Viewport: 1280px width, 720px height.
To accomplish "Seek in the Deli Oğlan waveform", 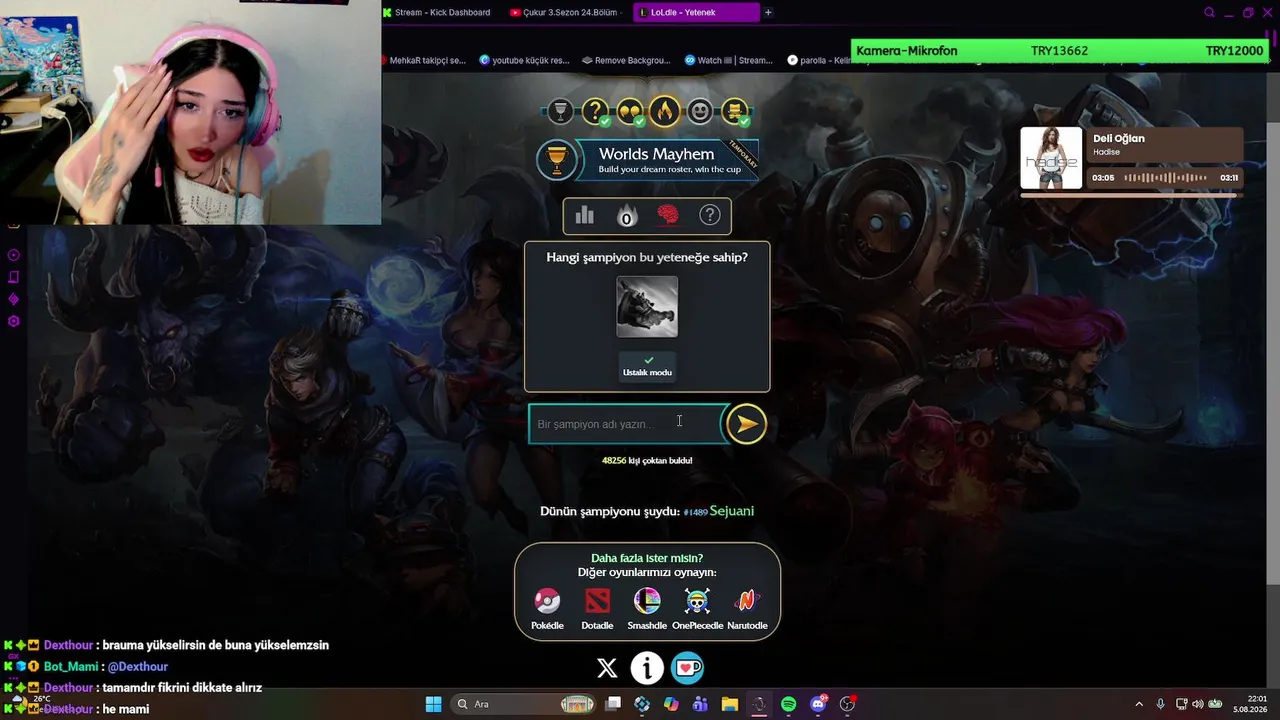I will click(1165, 178).
